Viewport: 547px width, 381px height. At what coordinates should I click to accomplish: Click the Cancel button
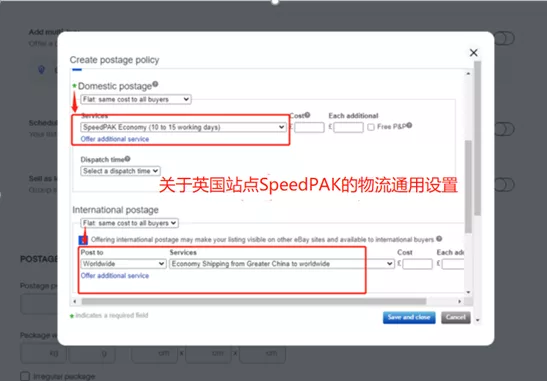click(456, 317)
